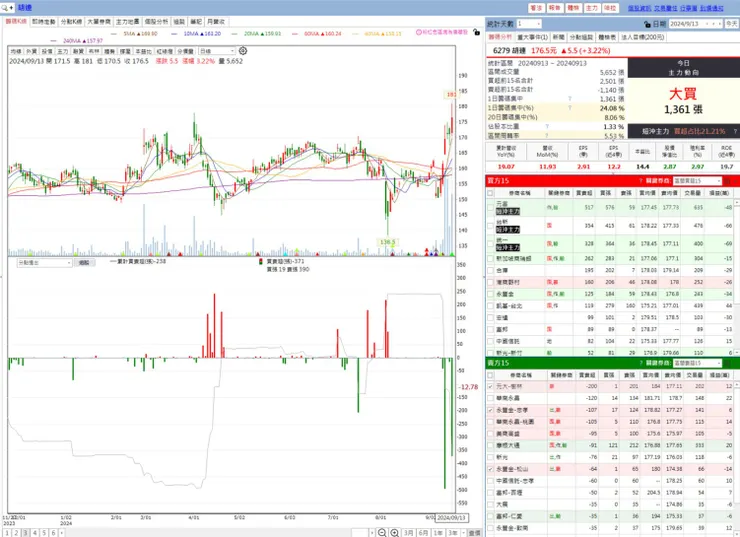Click the red 主力 button at top
740x537 pixels.
point(591,8)
